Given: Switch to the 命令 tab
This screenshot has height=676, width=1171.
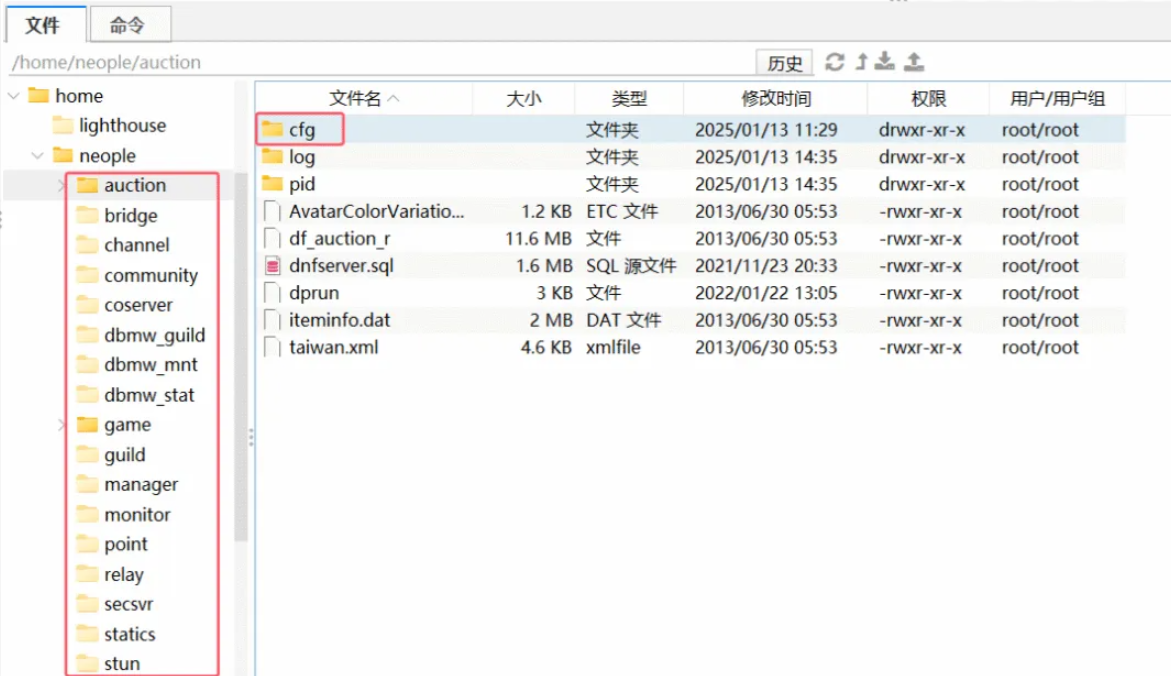Looking at the screenshot, I should point(127,26).
